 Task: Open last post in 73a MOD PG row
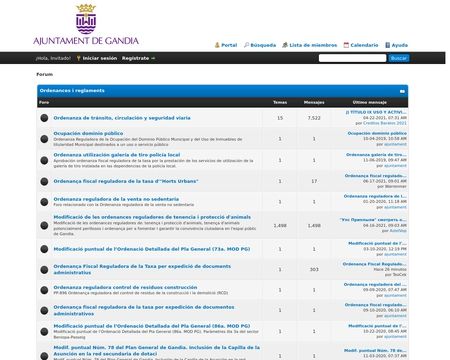coord(377,244)
